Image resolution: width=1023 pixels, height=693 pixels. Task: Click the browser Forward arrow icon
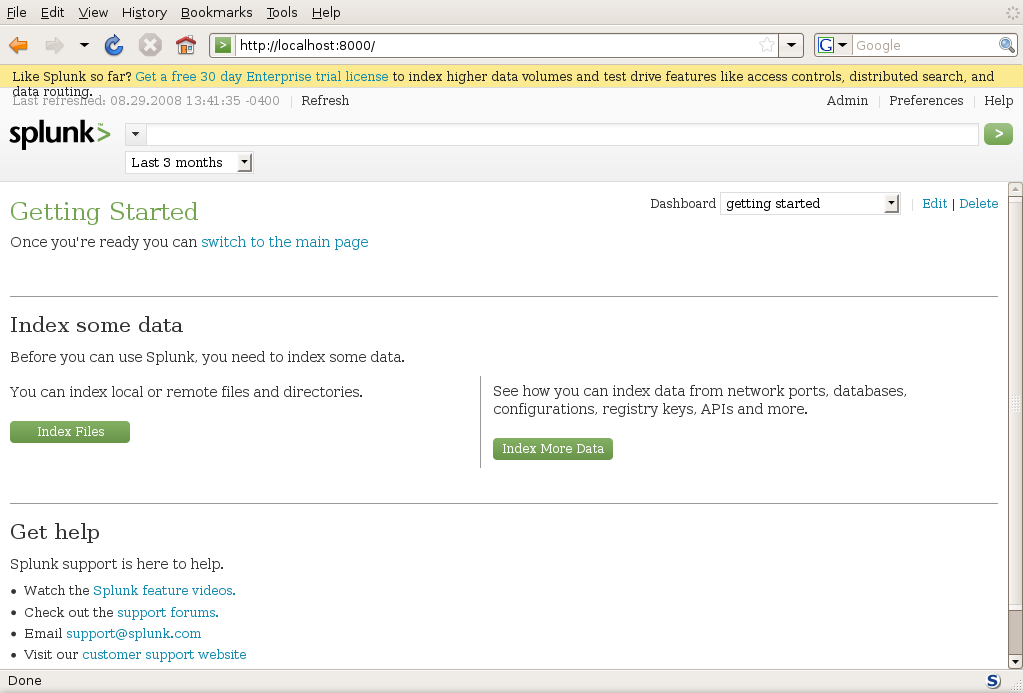coord(54,45)
